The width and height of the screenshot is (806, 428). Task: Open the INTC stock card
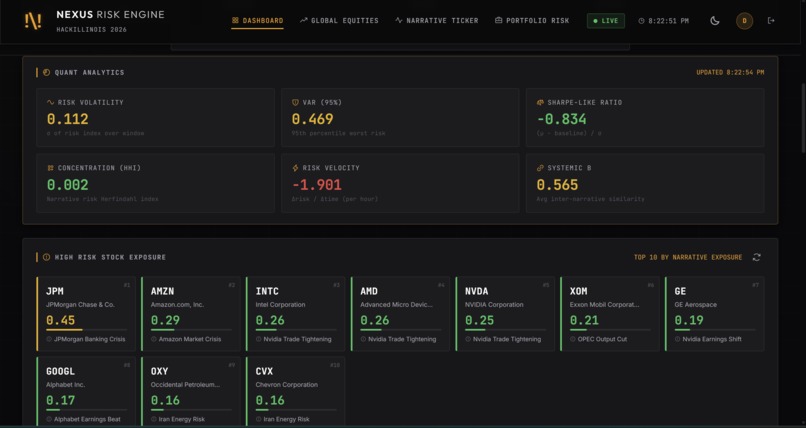coord(296,314)
